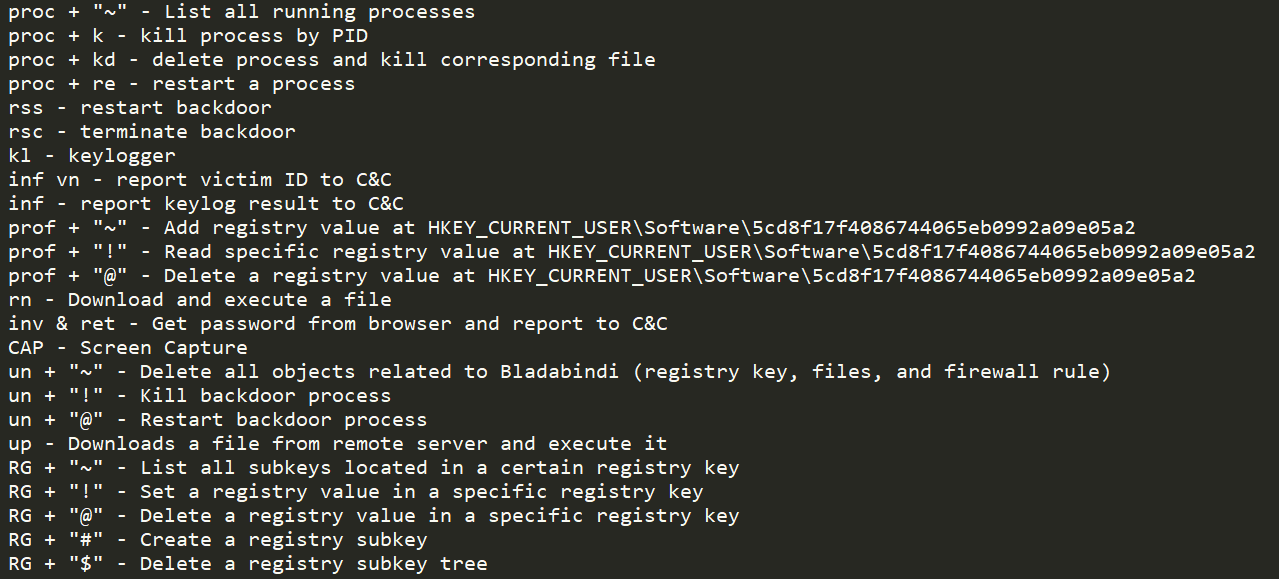The image size is (1279, 579).
Task: Click the "CAP - Screen Capture" line
Action: [127, 348]
